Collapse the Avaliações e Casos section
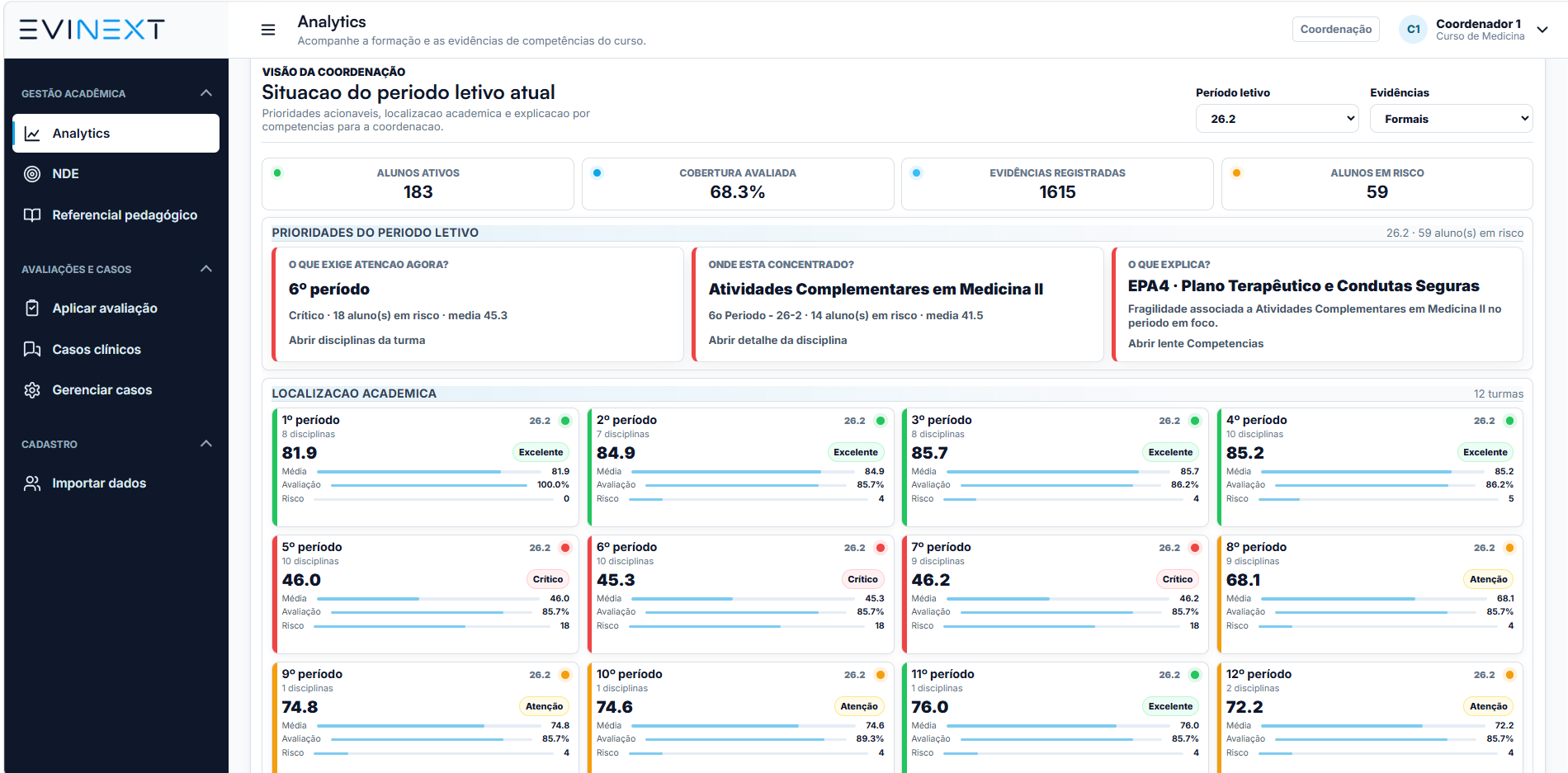Viewport: 1568px width, 773px height. pos(206,269)
